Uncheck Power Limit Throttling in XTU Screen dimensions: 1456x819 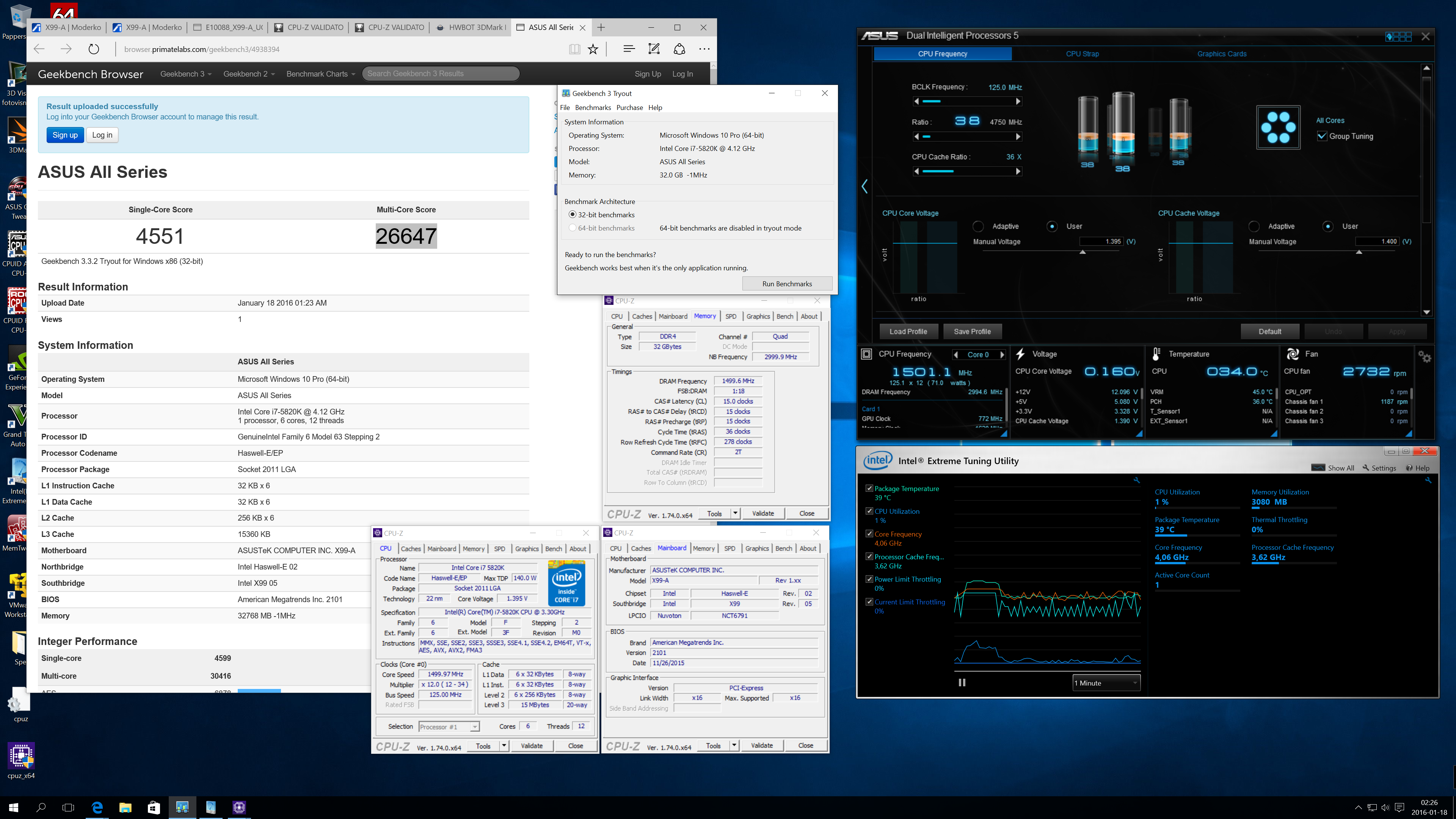tap(869, 579)
